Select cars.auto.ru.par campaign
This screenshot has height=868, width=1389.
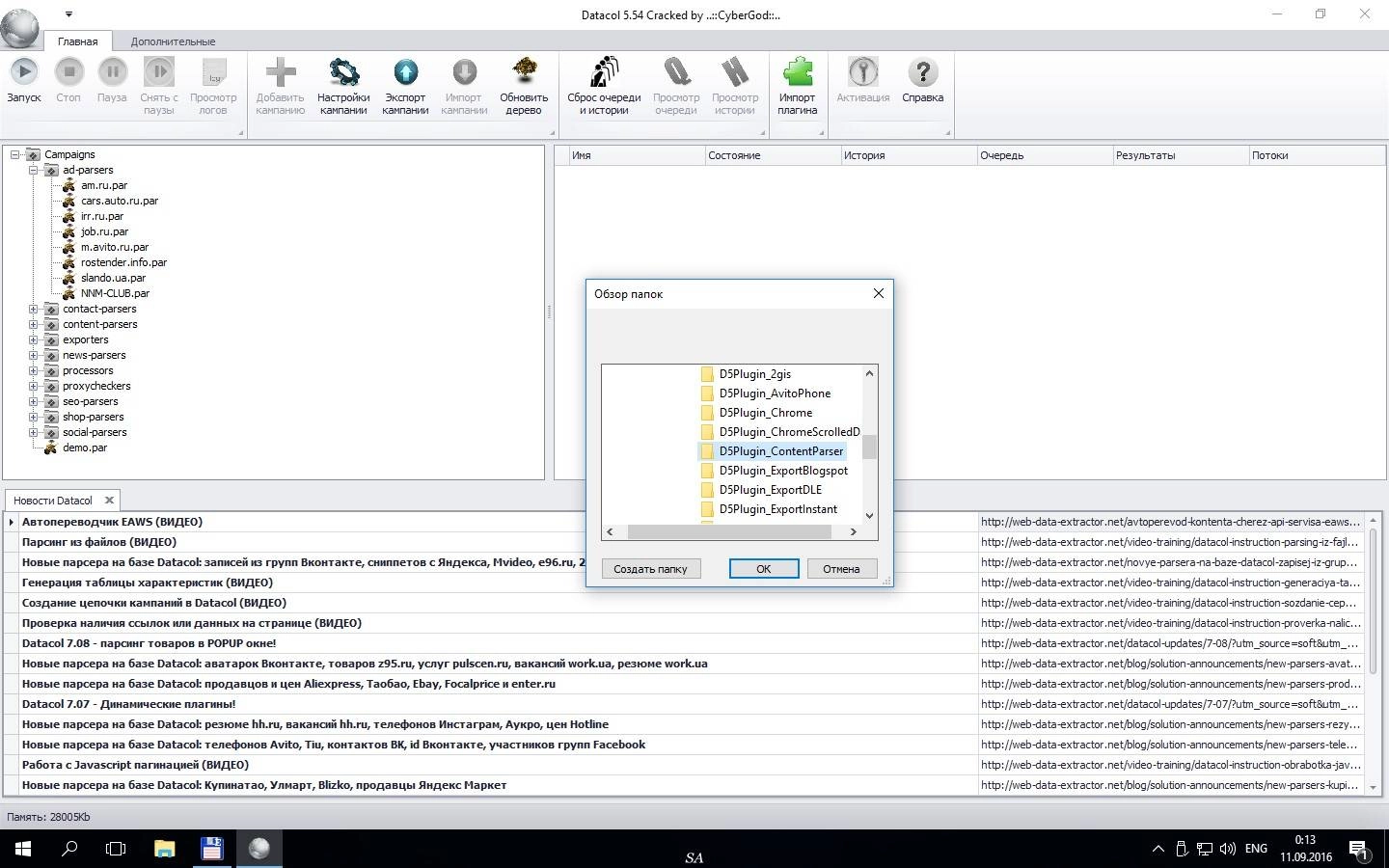pos(120,201)
